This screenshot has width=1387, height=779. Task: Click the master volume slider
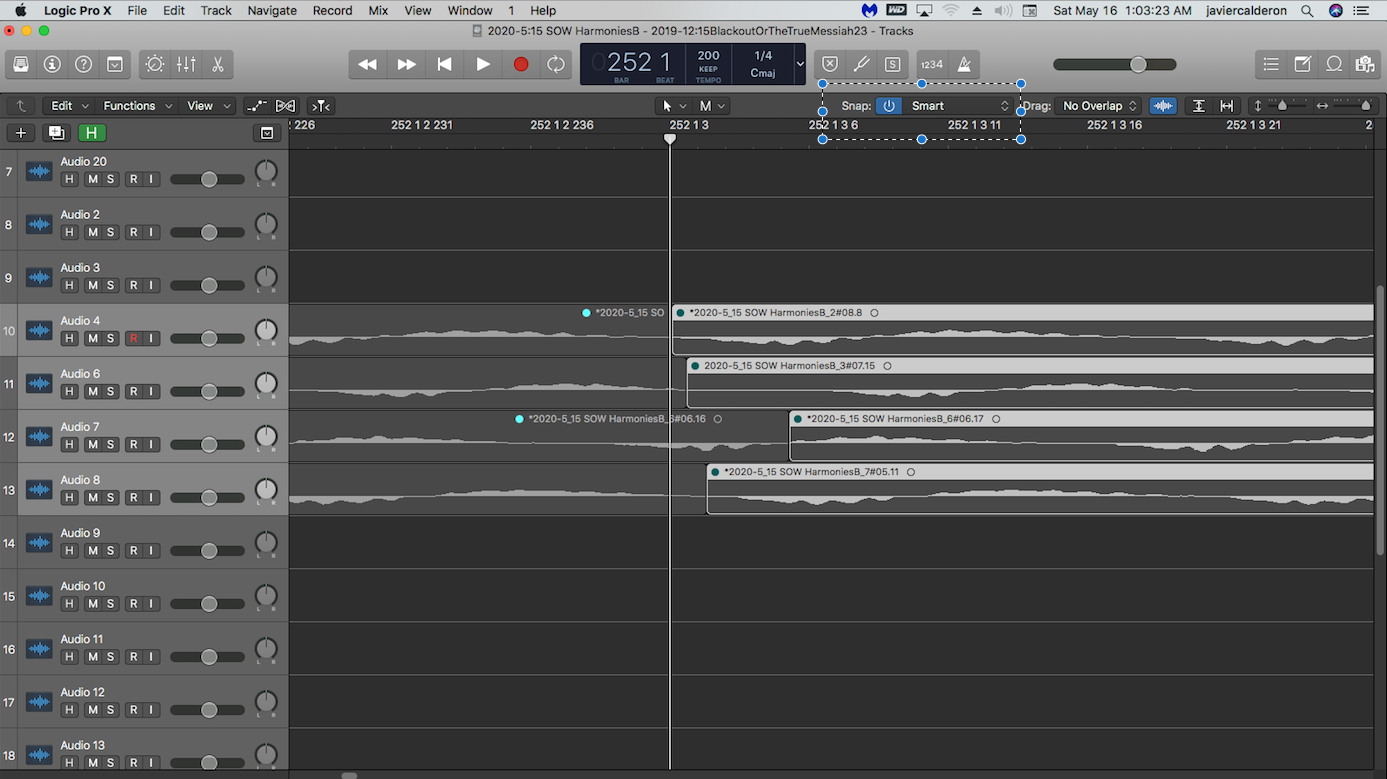(1115, 64)
